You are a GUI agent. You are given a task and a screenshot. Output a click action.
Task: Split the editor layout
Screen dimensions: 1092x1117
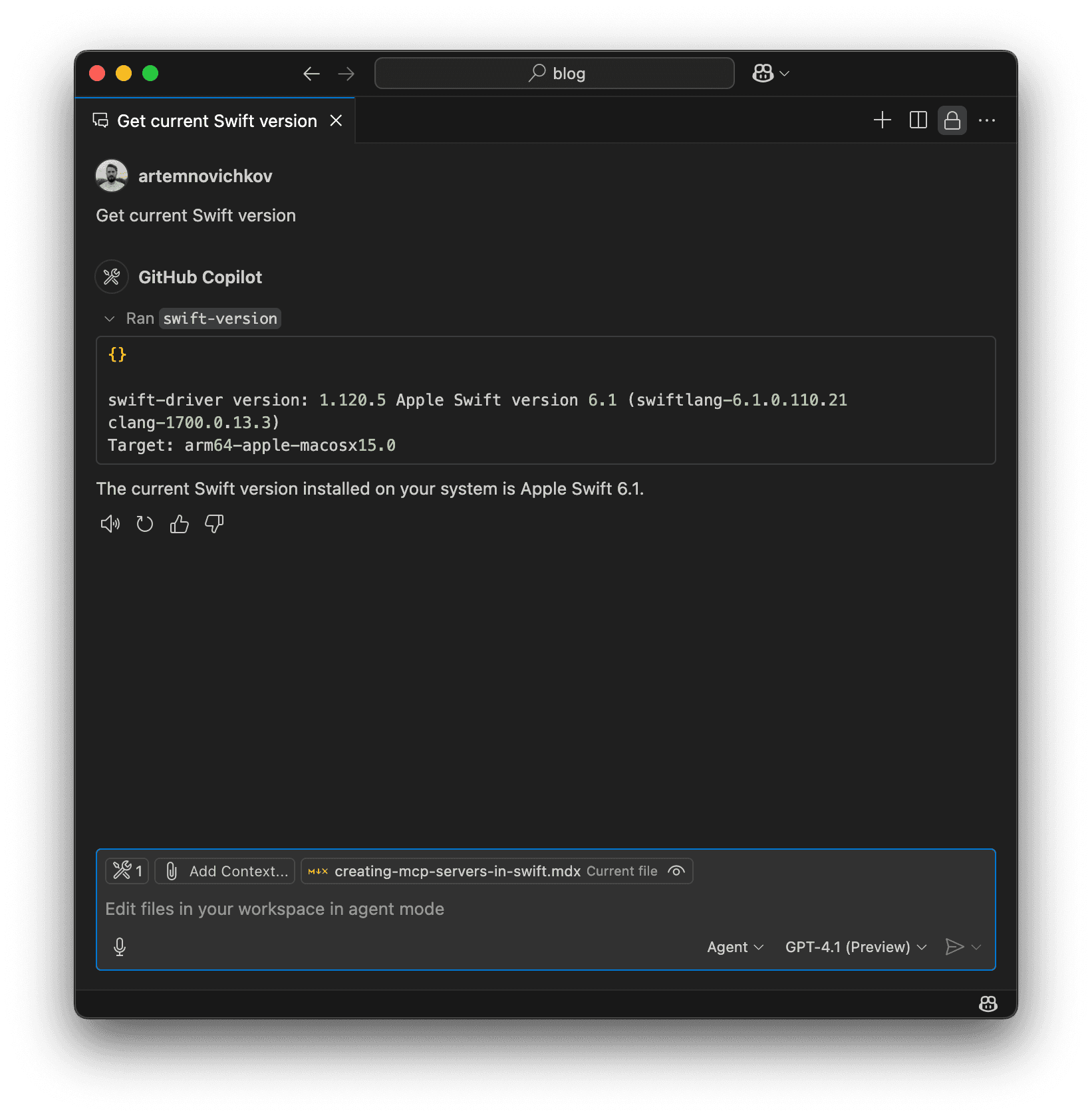click(x=918, y=120)
